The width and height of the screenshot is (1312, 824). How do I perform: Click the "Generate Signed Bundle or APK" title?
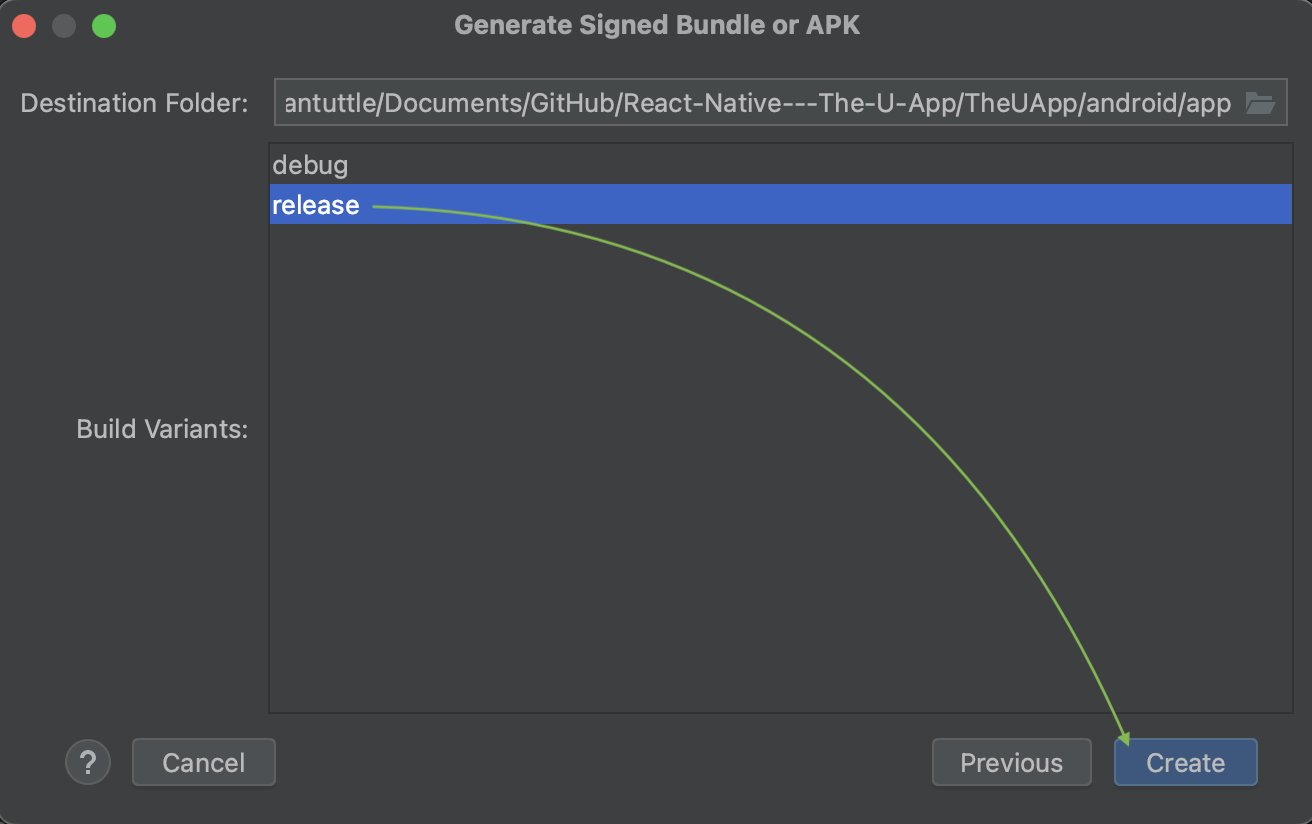pos(656,25)
